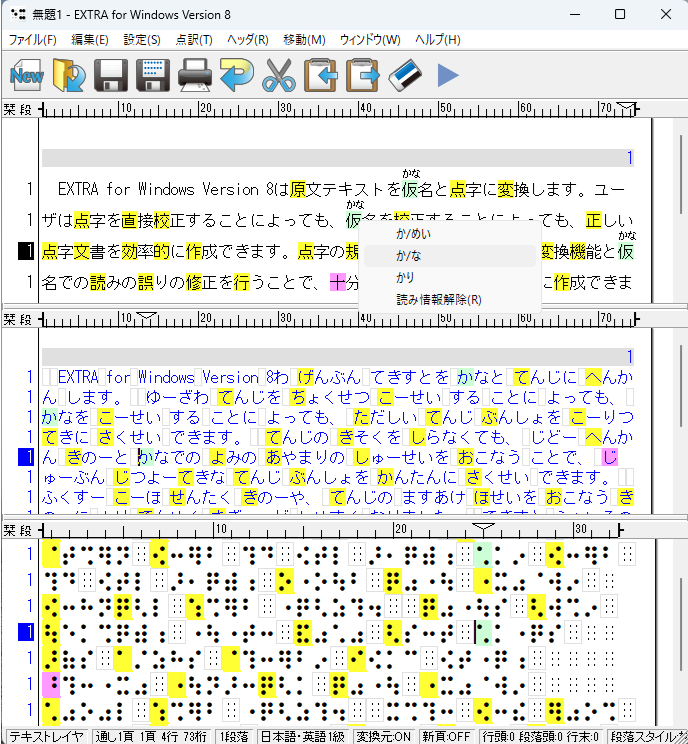Save with the floppy disk icon

(111, 74)
